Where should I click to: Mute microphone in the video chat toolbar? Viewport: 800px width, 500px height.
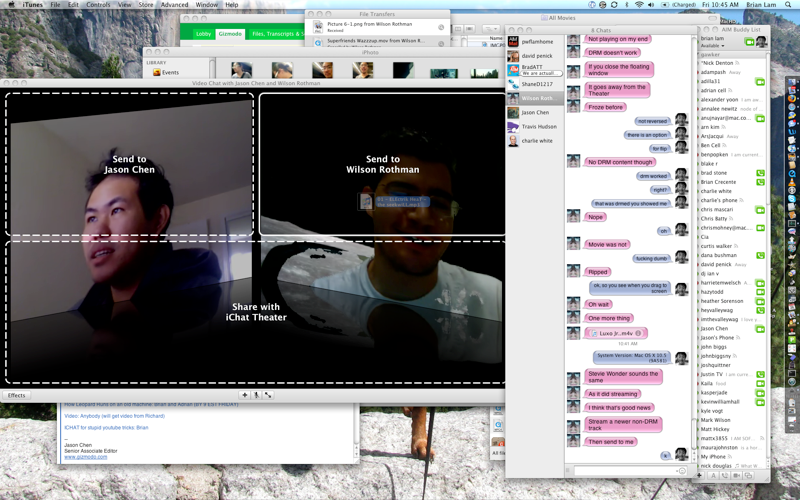point(256,395)
